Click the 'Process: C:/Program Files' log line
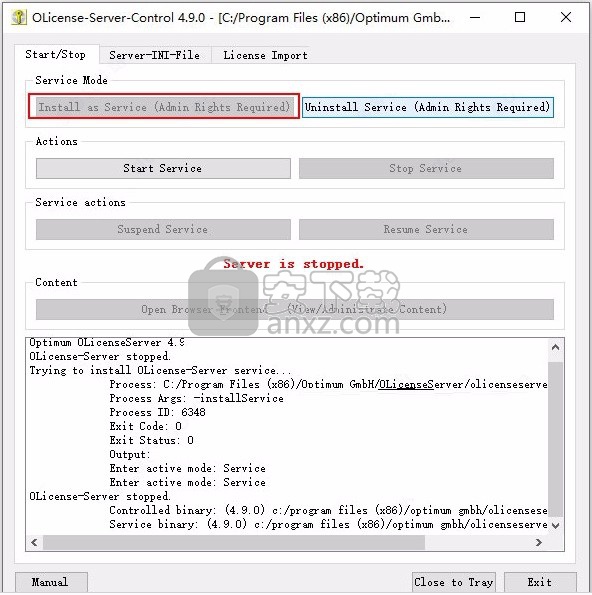The height and width of the screenshot is (595, 592). 328,384
